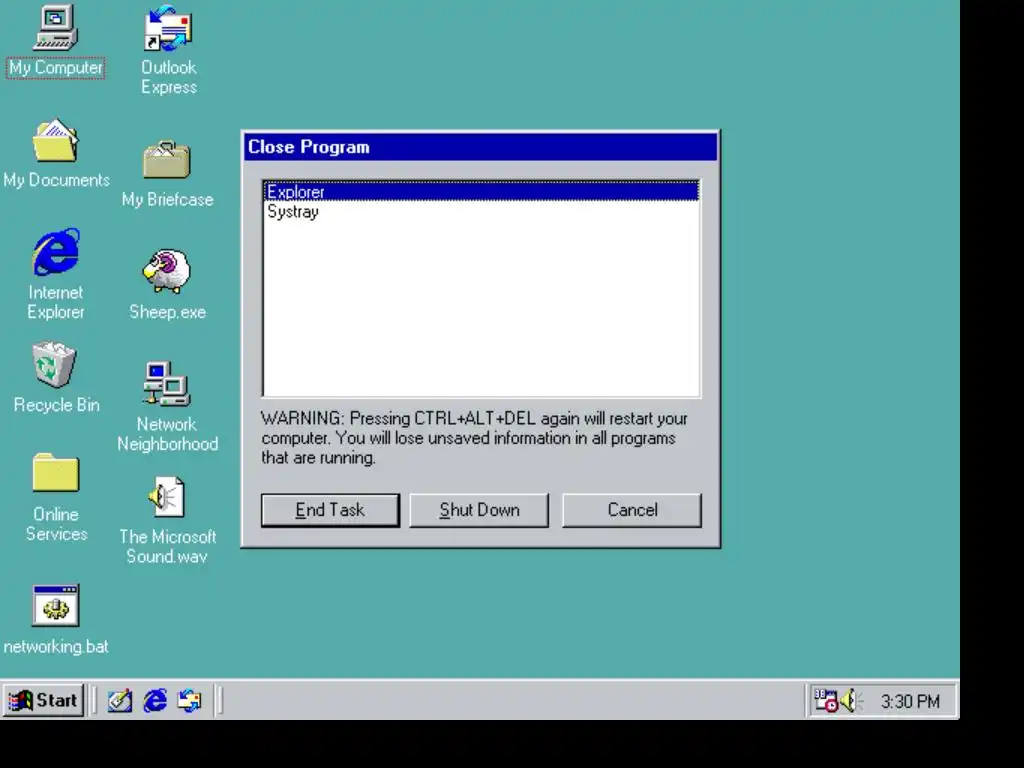The image size is (1024, 768).
Task: Click the Task Scheduler tray icon
Action: 825,701
